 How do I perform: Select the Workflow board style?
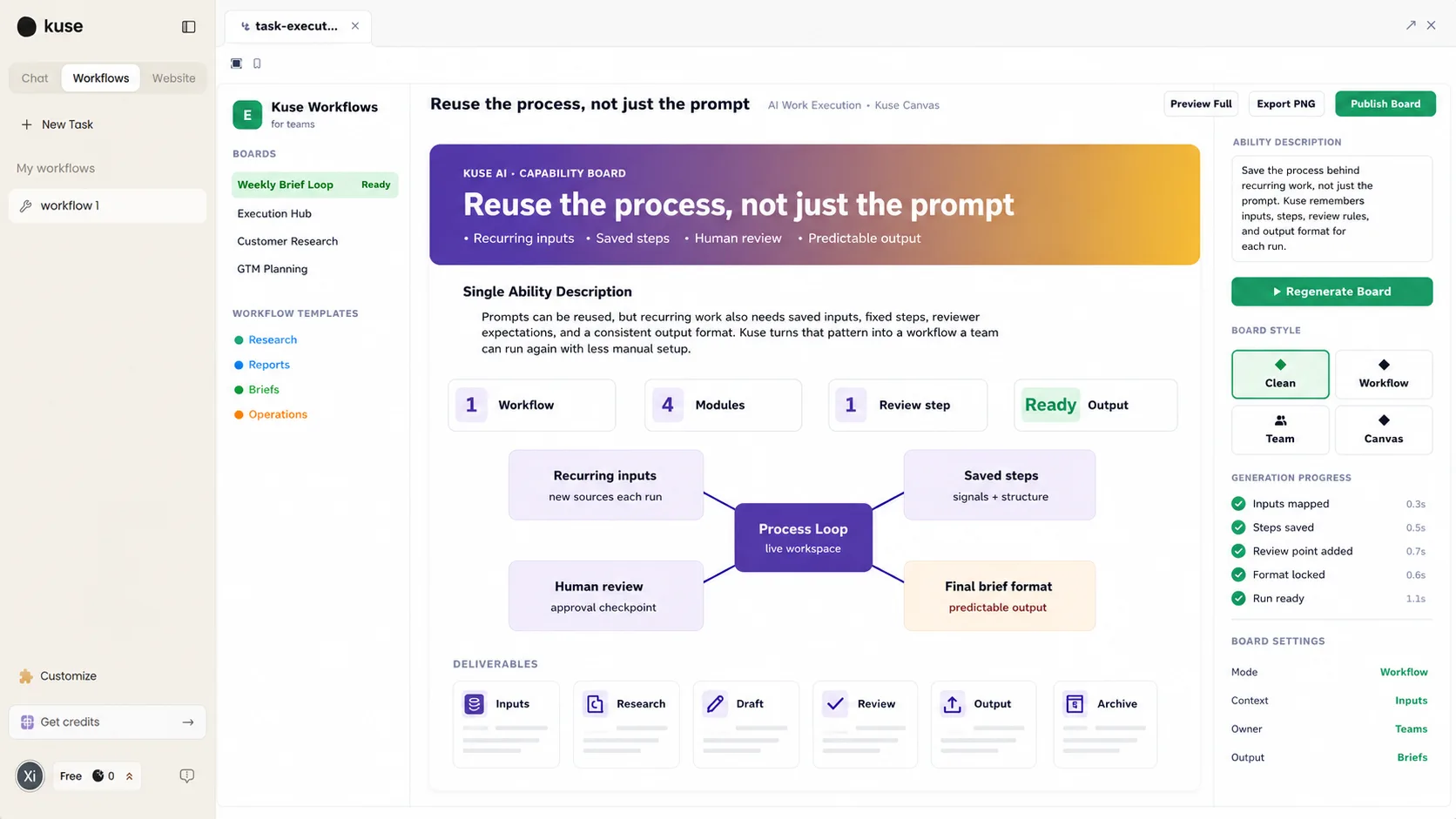[x=1384, y=374]
